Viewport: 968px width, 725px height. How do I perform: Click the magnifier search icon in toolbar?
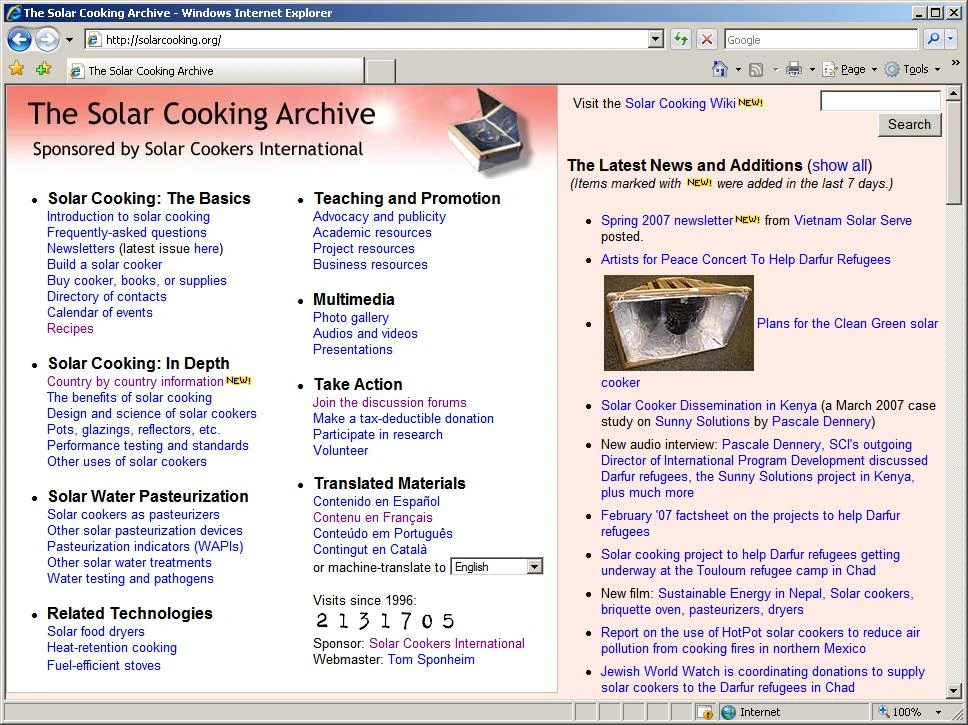pos(933,40)
